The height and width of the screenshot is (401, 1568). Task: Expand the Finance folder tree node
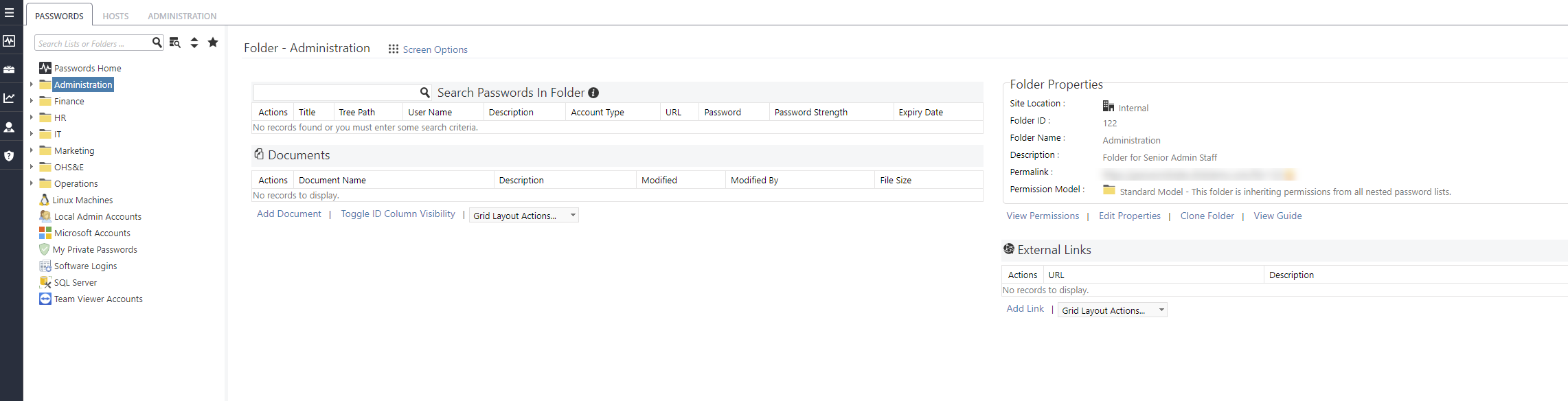32,101
